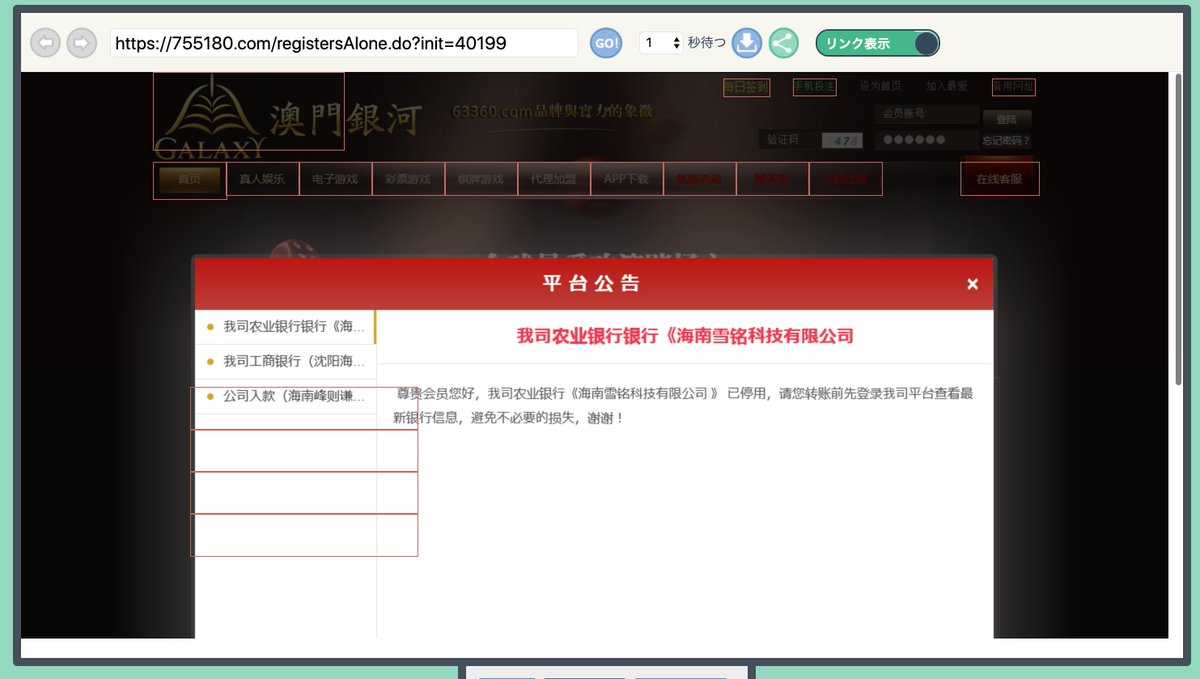The height and width of the screenshot is (679, 1200).
Task: Click 每日签到 link
Action: tap(746, 87)
